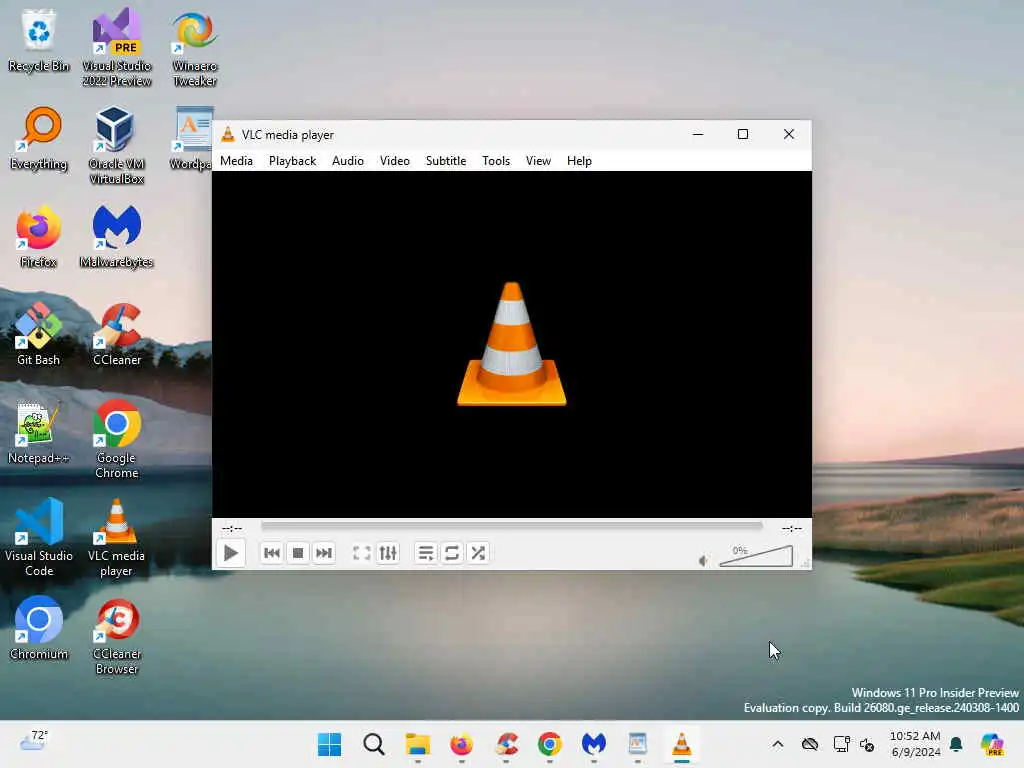Open taskbar Search
Viewport: 1024px width, 768px height.
pos(374,744)
